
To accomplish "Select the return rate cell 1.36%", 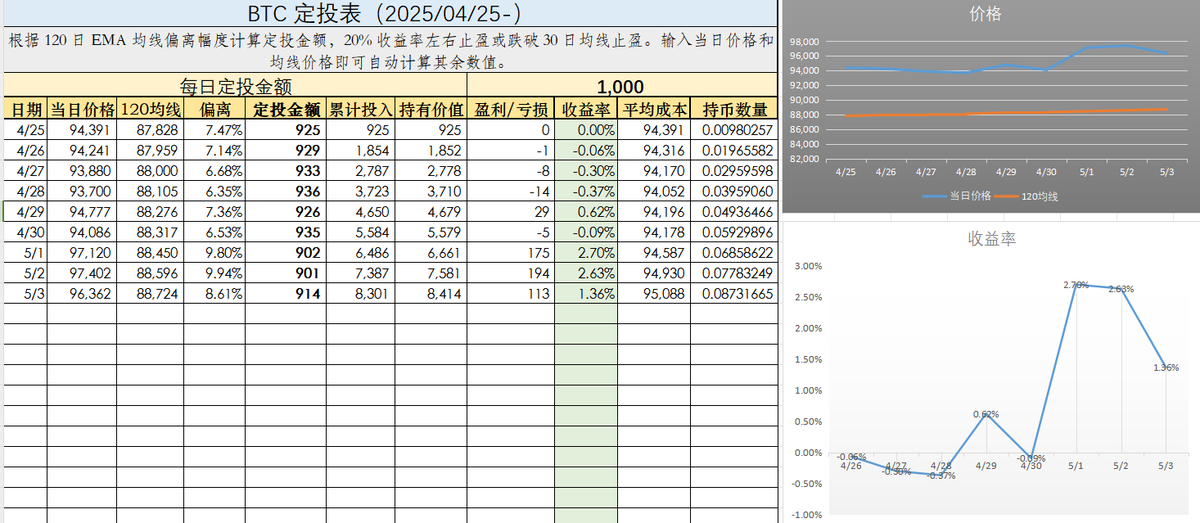I will point(586,294).
